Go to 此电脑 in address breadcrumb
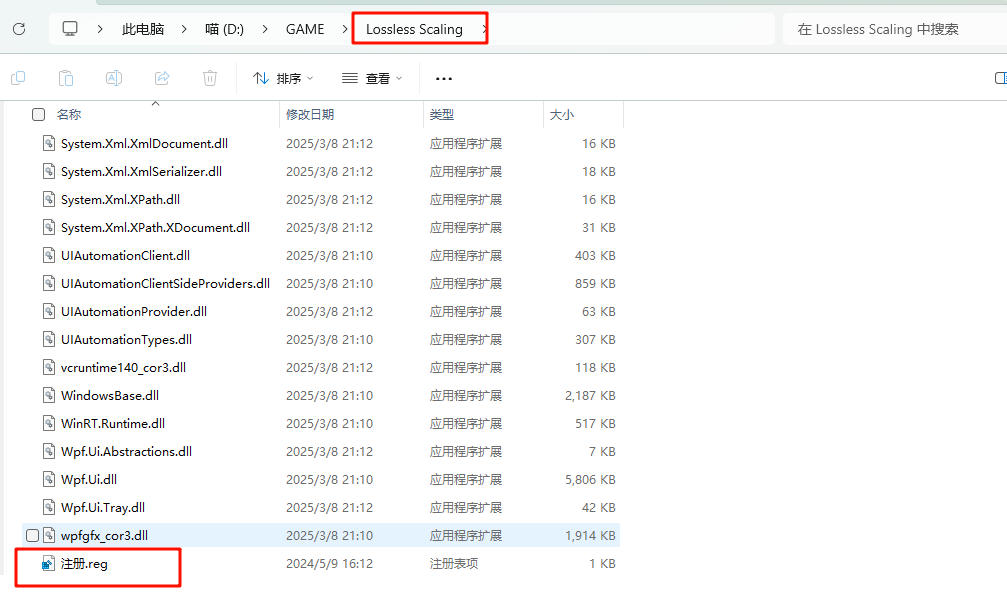This screenshot has height=598, width=1007. click(x=143, y=29)
